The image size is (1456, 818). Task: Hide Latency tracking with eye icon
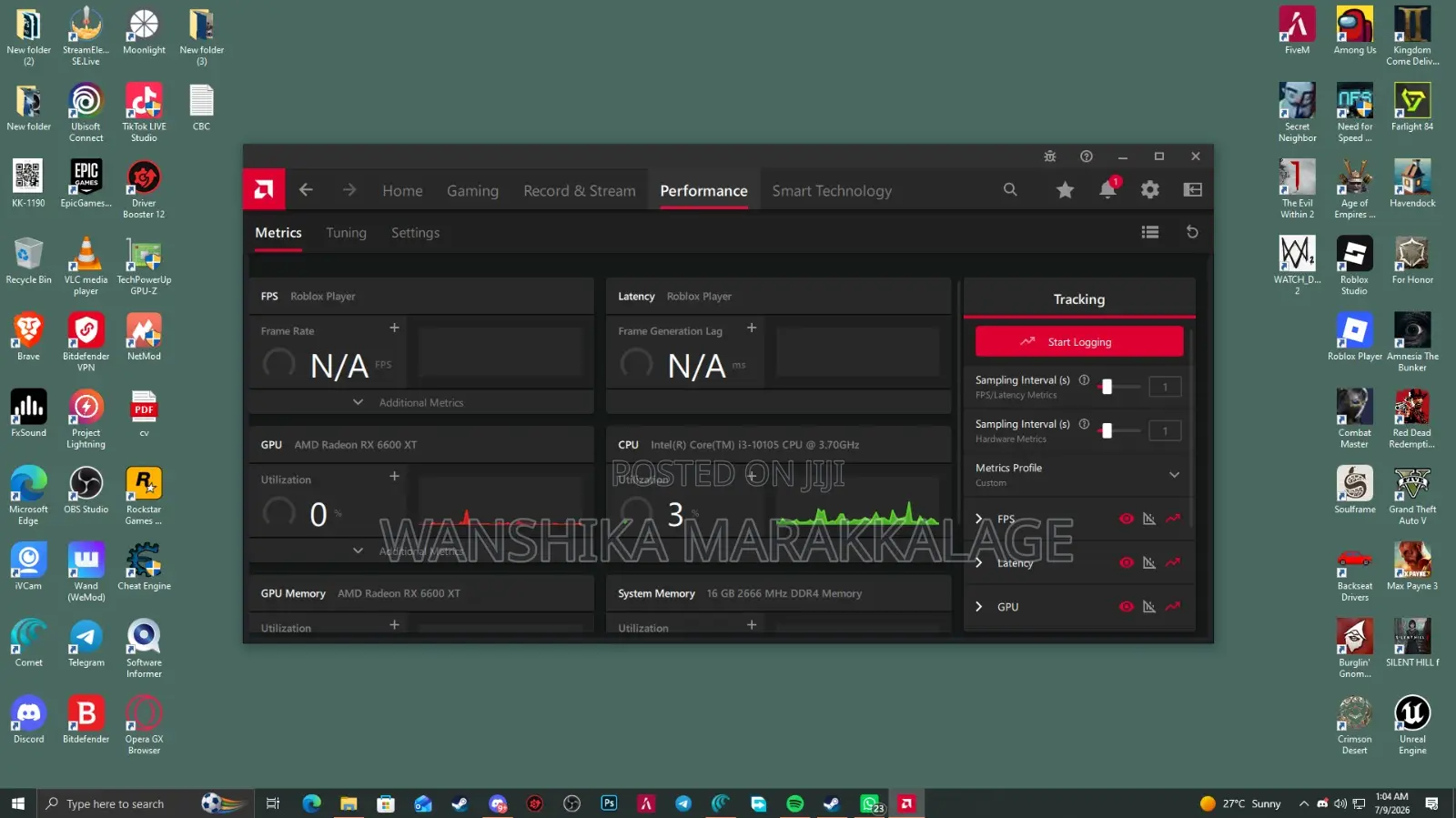tap(1127, 562)
